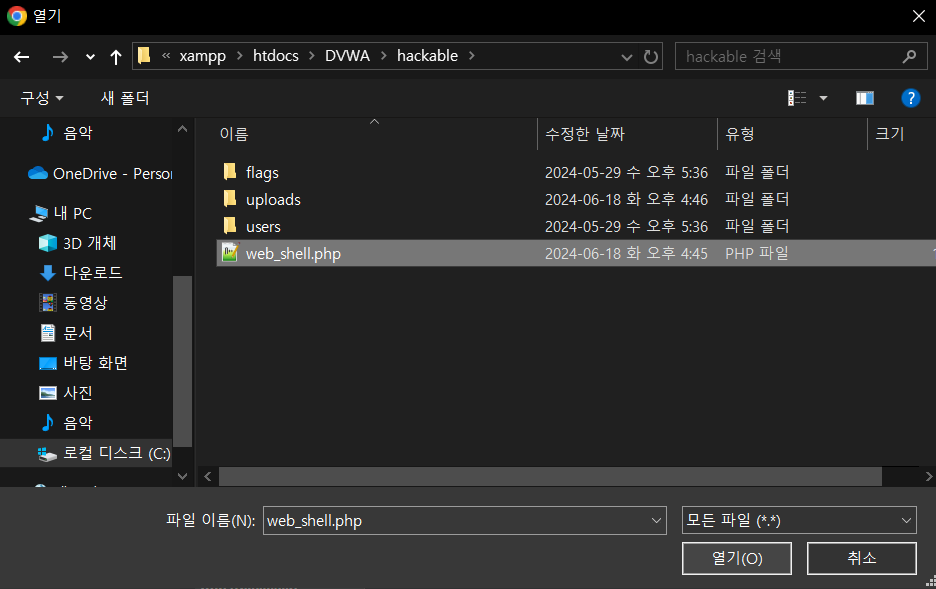Viewport: 936px width, 589px height.
Task: Click the hackable breadcrumb segment
Action: coord(427,55)
